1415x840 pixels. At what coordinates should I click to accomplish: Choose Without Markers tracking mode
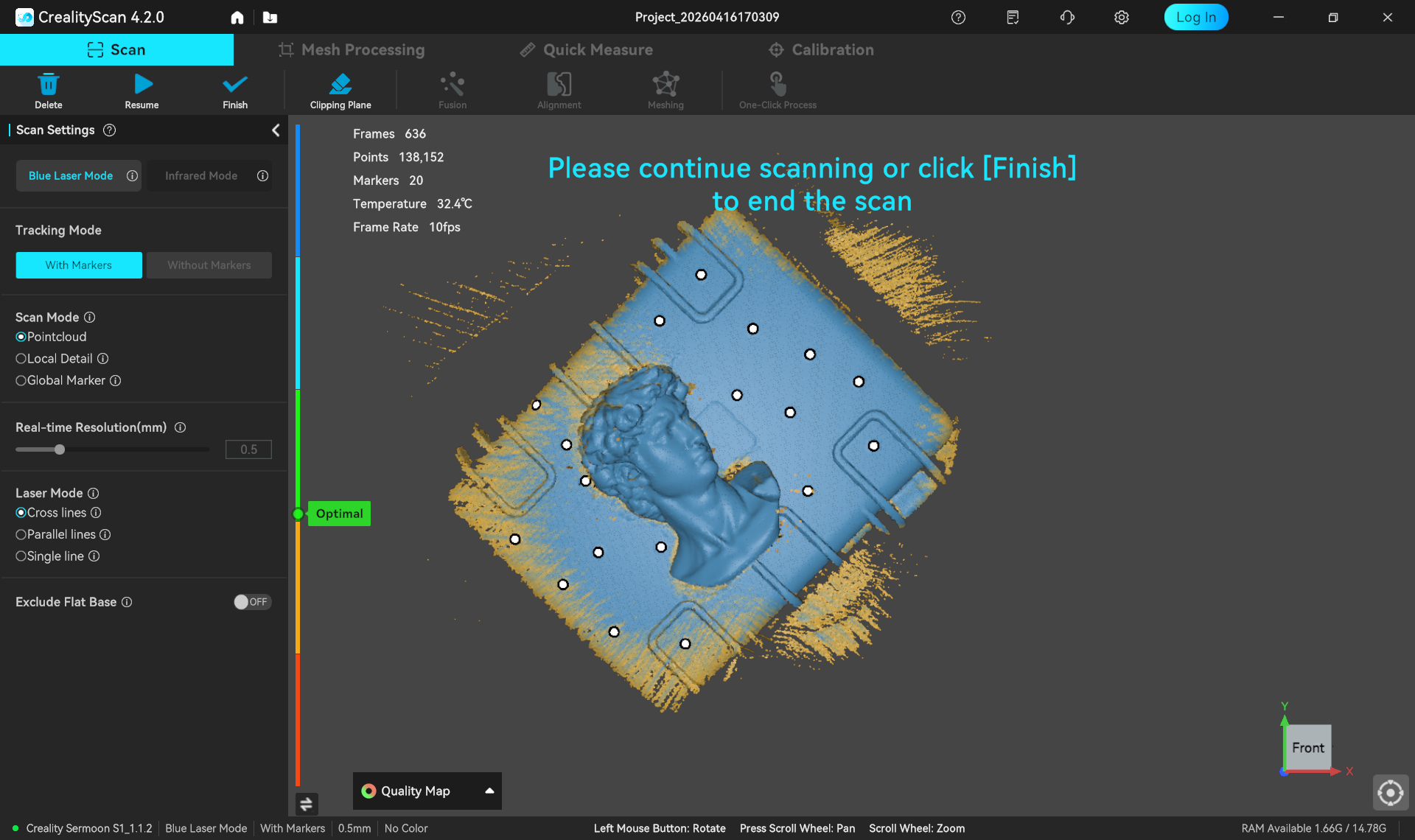coord(209,265)
